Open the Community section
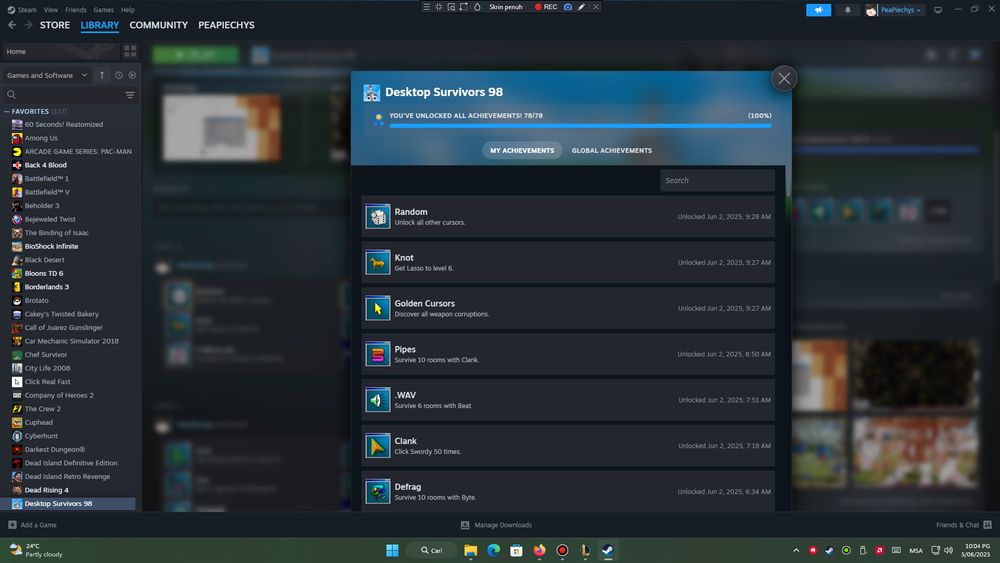This screenshot has height=563, width=1000. (x=159, y=25)
